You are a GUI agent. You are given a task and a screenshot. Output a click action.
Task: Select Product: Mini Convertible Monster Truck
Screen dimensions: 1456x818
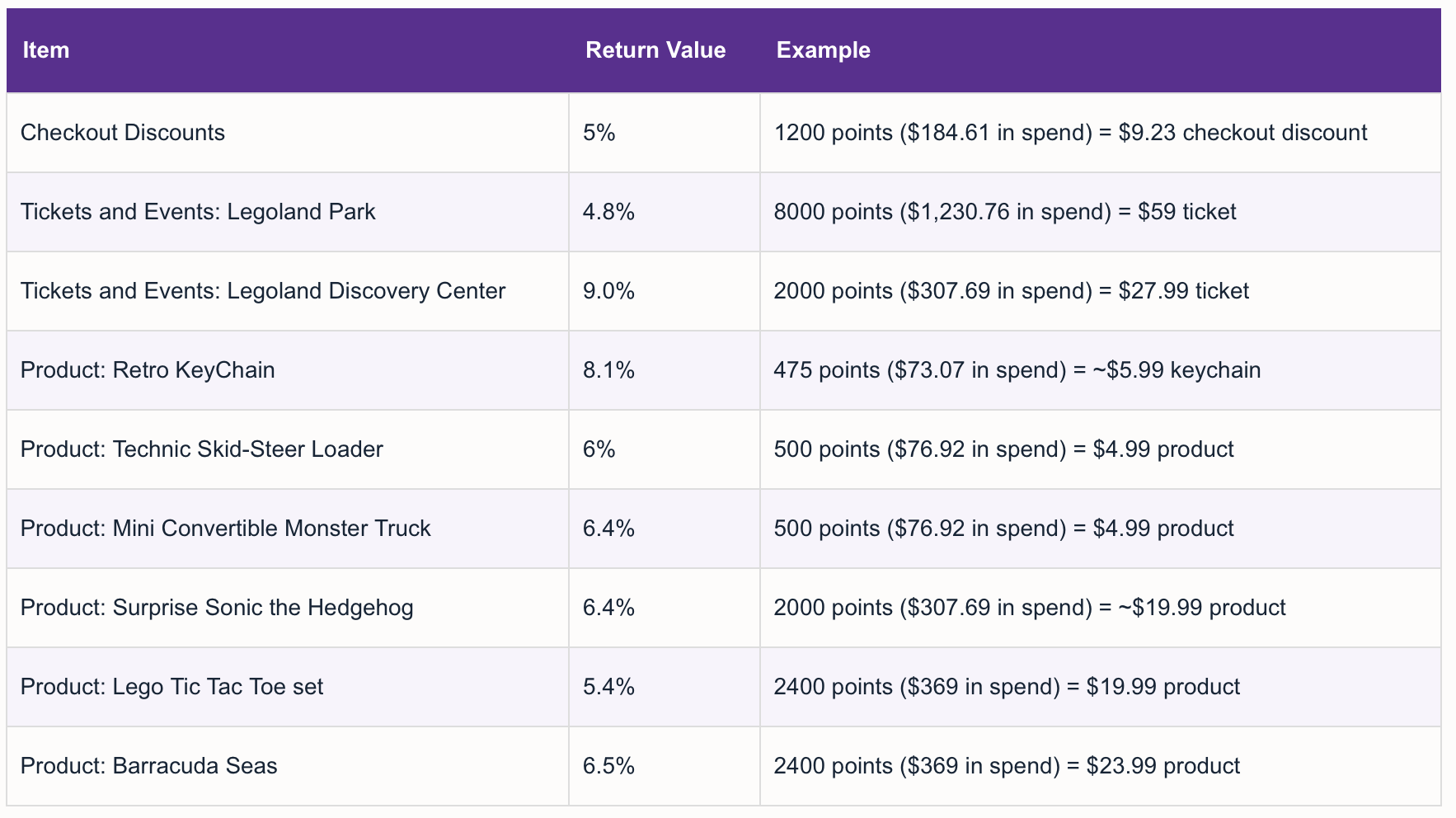226,529
